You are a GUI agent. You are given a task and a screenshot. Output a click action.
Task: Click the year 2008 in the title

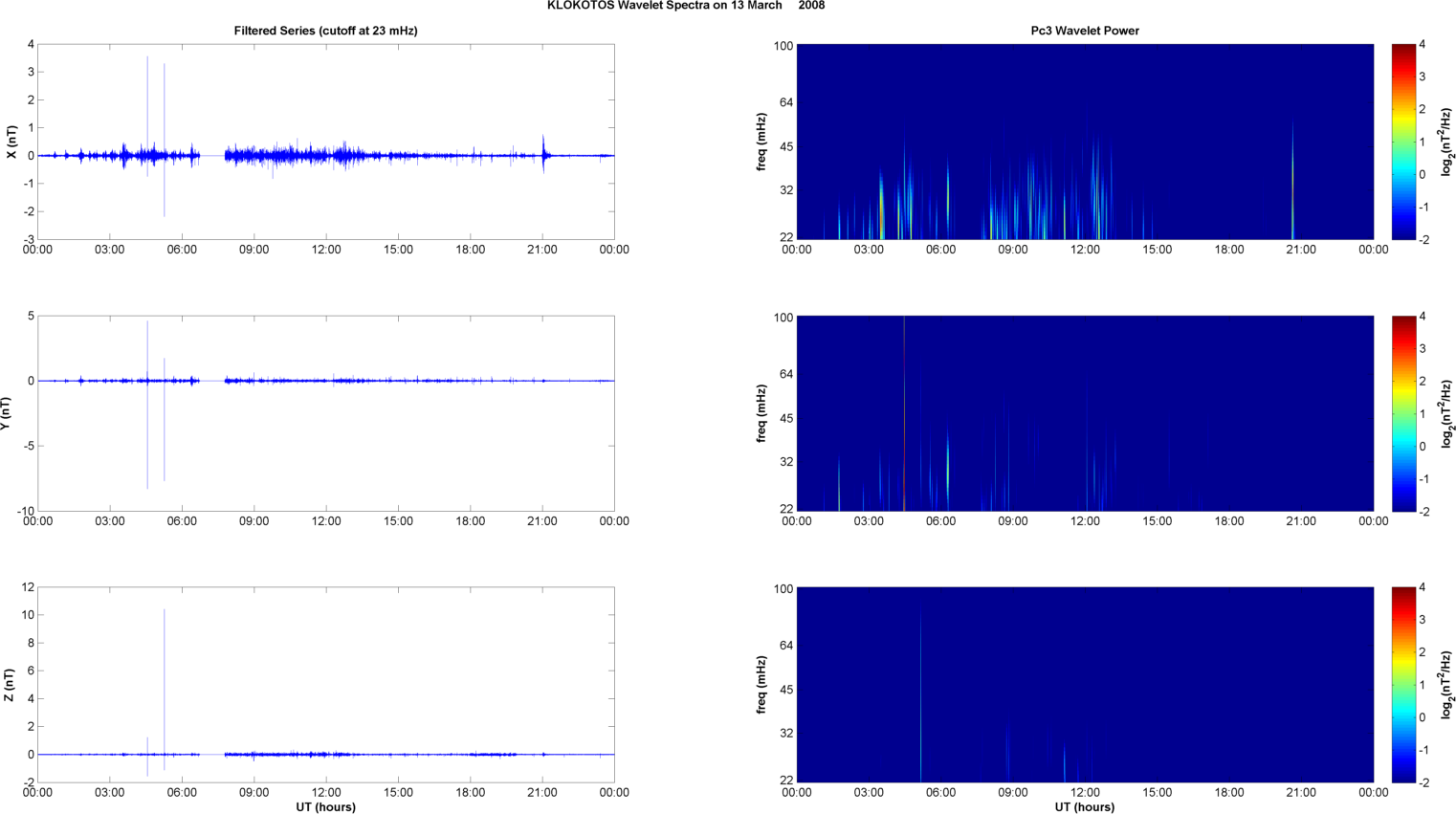811,6
